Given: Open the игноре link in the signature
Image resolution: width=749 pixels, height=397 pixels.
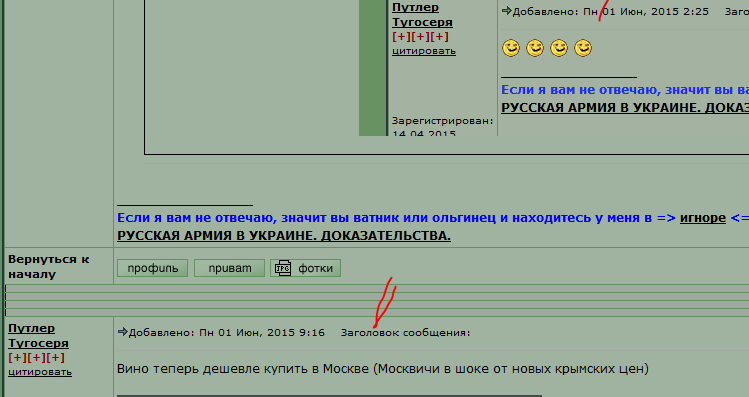Looking at the screenshot, I should 703,218.
